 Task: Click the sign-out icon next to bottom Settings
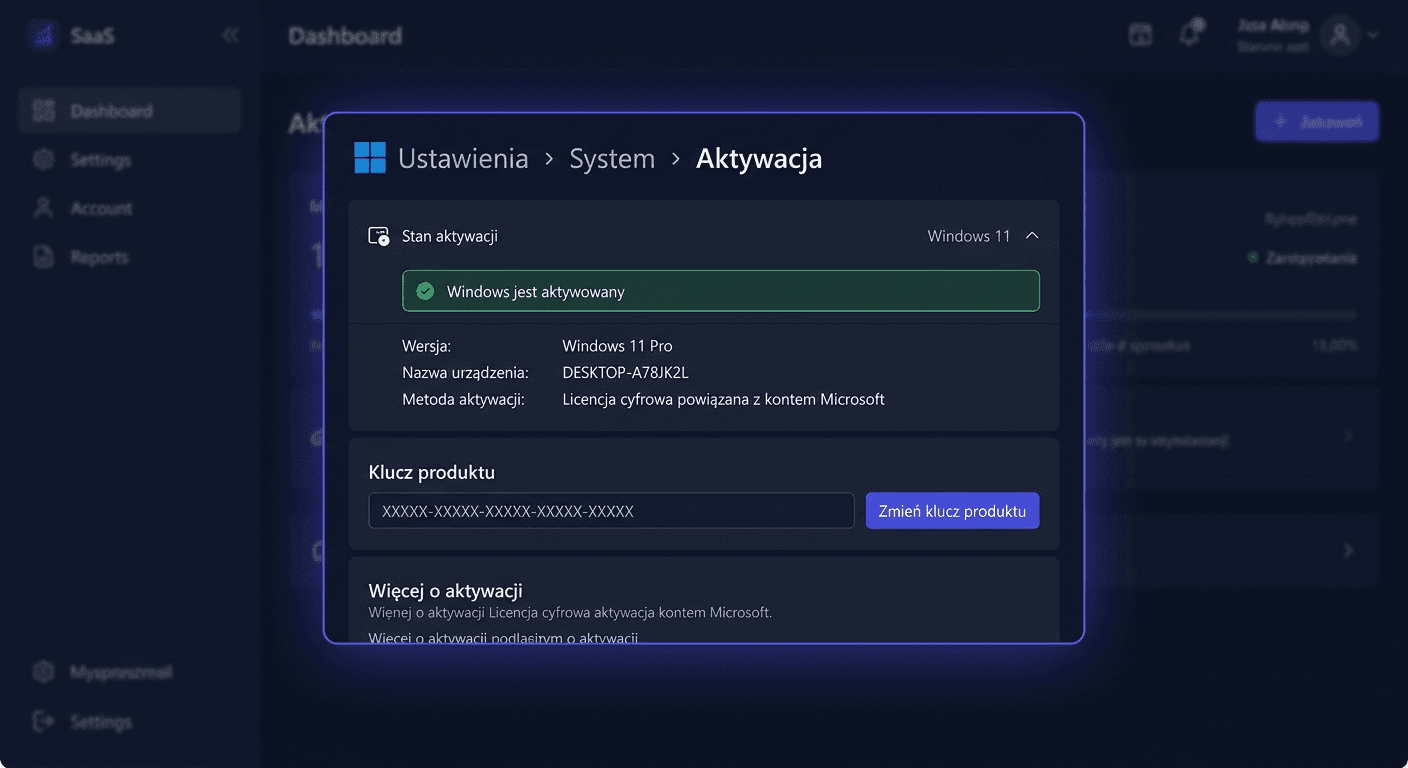click(43, 721)
